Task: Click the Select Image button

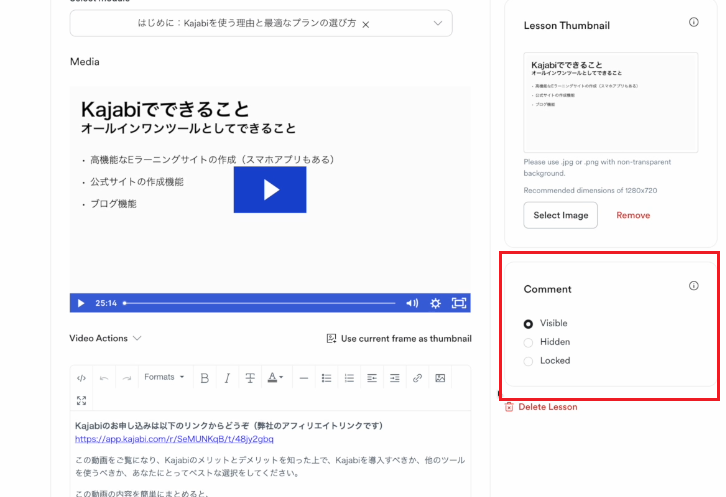Action: [x=560, y=215]
